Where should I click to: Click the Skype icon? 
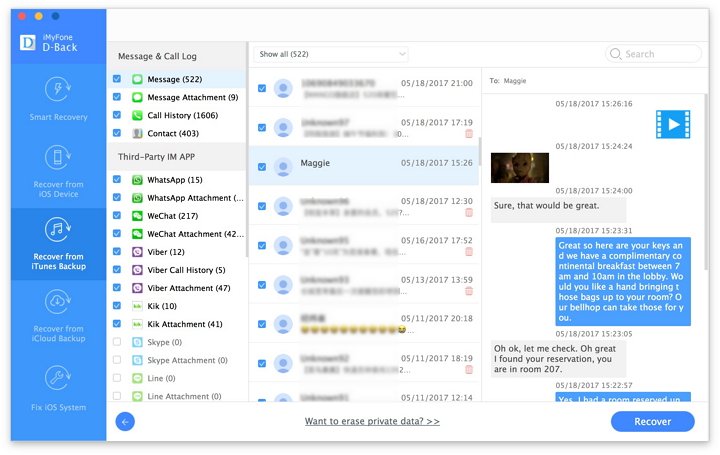[137, 343]
